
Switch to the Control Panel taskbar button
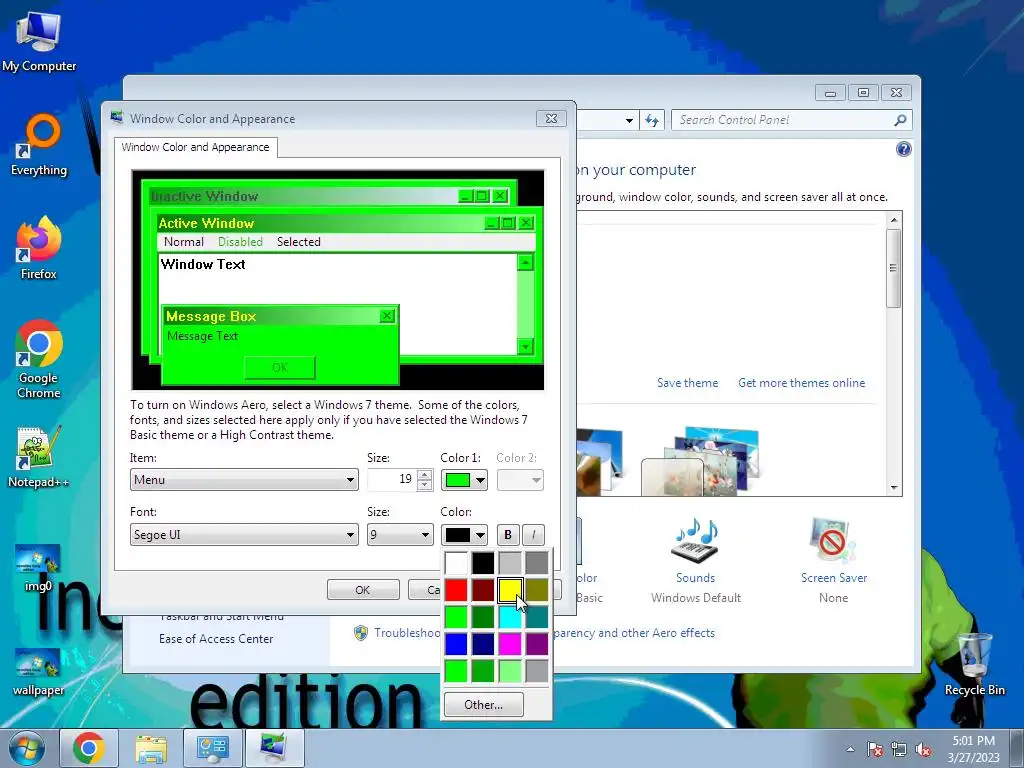click(213, 748)
